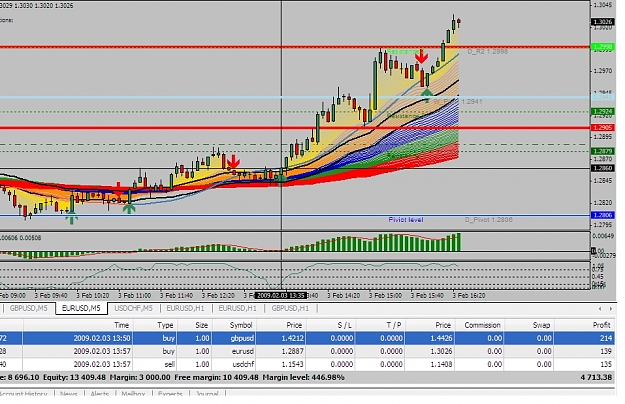Click the 2009.02.03 13:50 time cell
Screen dimensions: 625x404
point(102,338)
